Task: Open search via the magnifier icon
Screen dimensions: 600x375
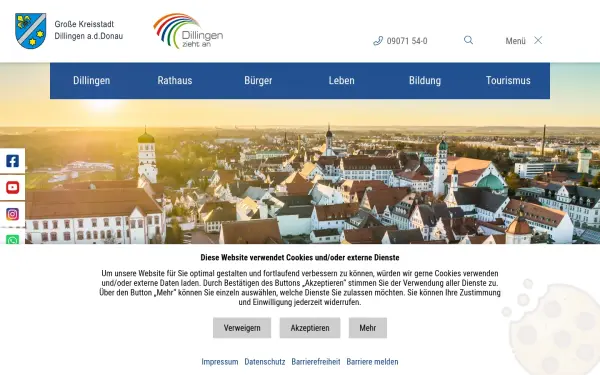Action: point(468,40)
